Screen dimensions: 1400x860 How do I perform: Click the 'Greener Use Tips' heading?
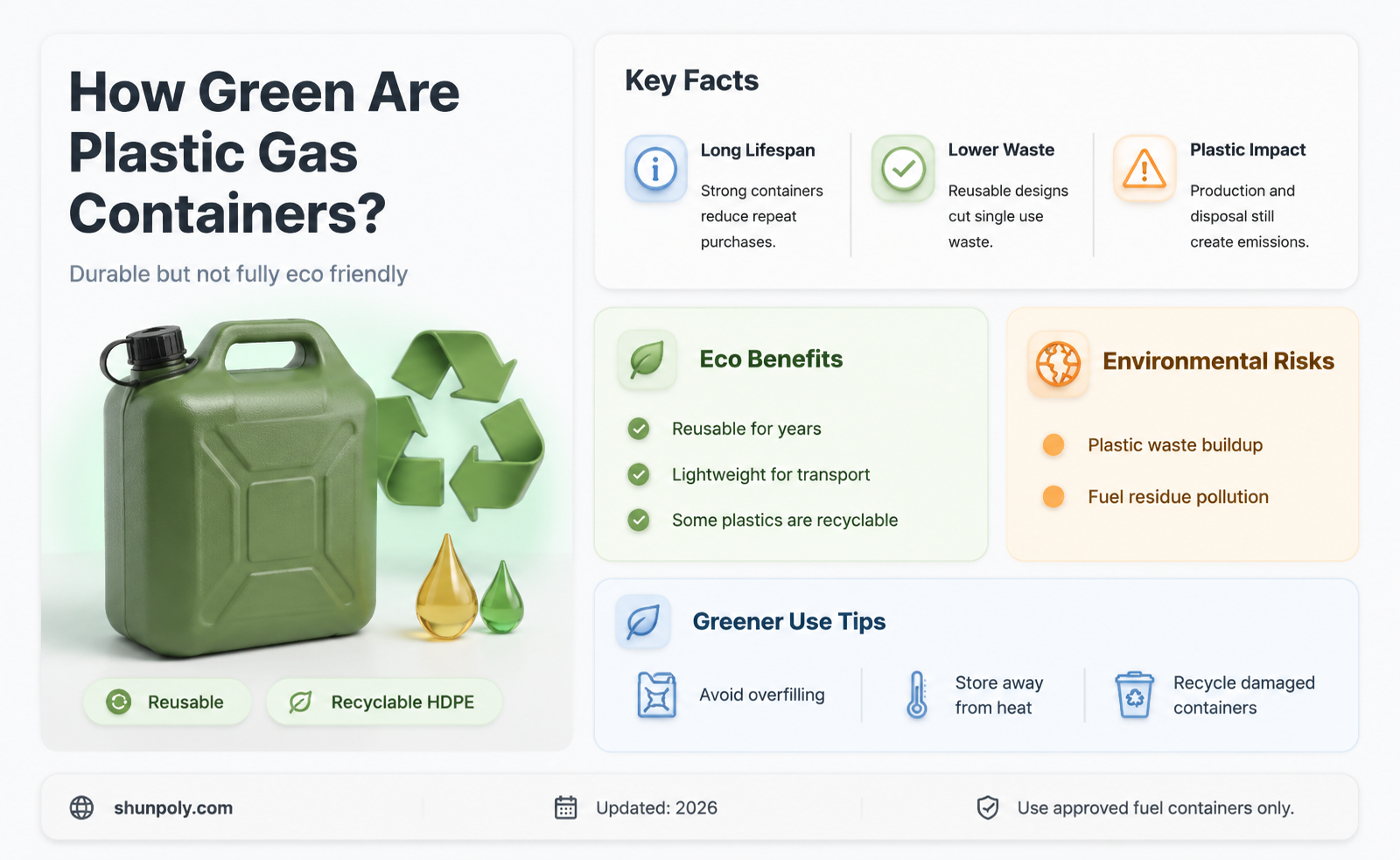click(x=789, y=621)
